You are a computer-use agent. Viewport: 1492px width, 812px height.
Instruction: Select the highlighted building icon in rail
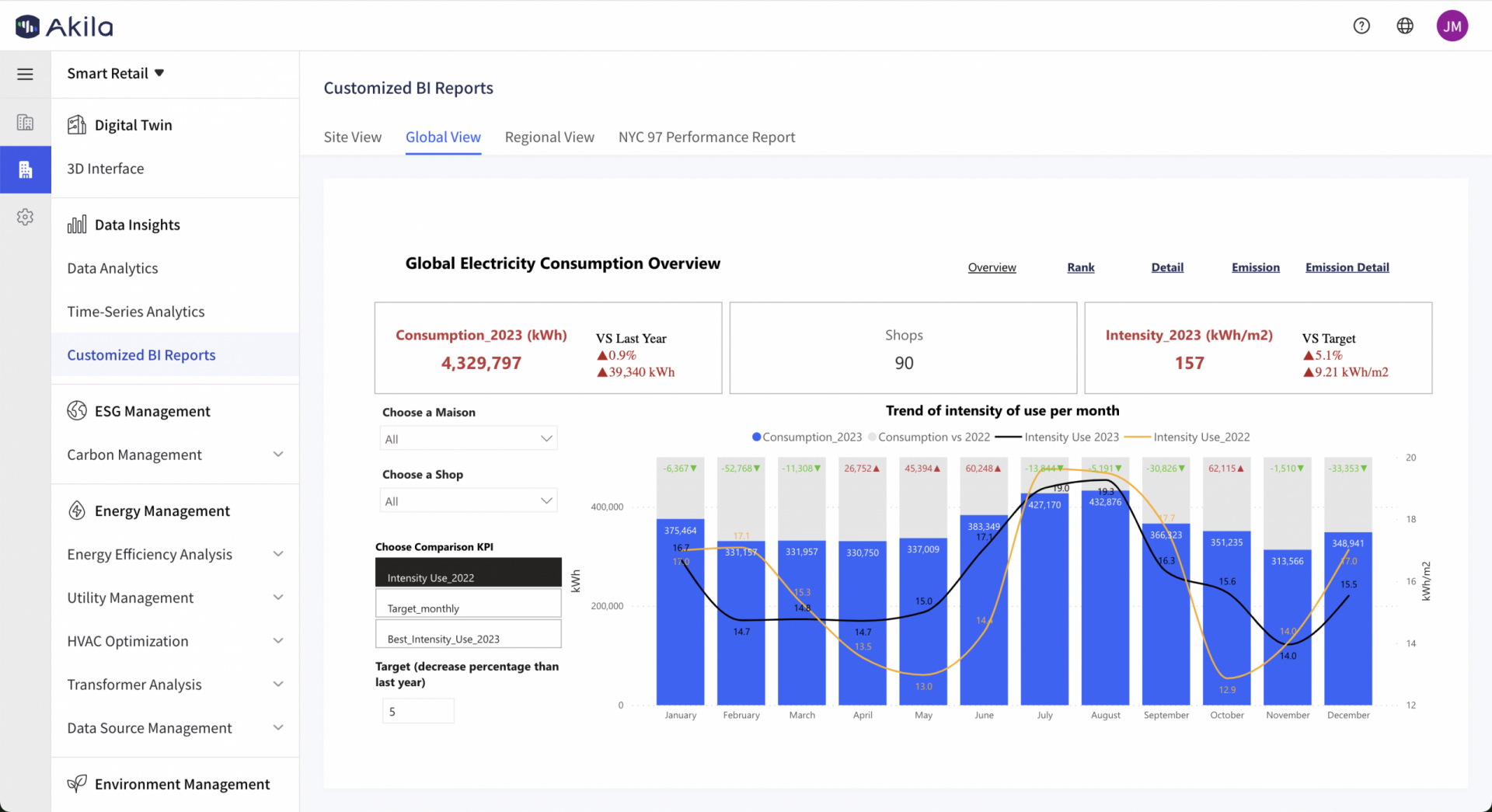click(x=25, y=169)
